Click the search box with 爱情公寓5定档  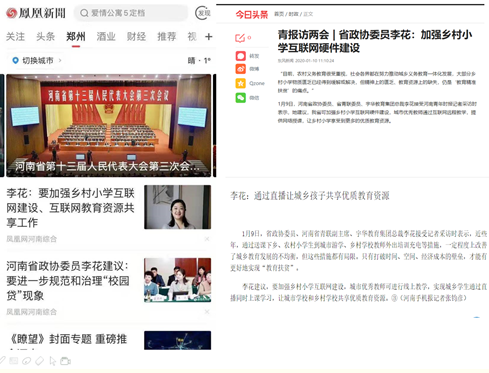coord(131,13)
